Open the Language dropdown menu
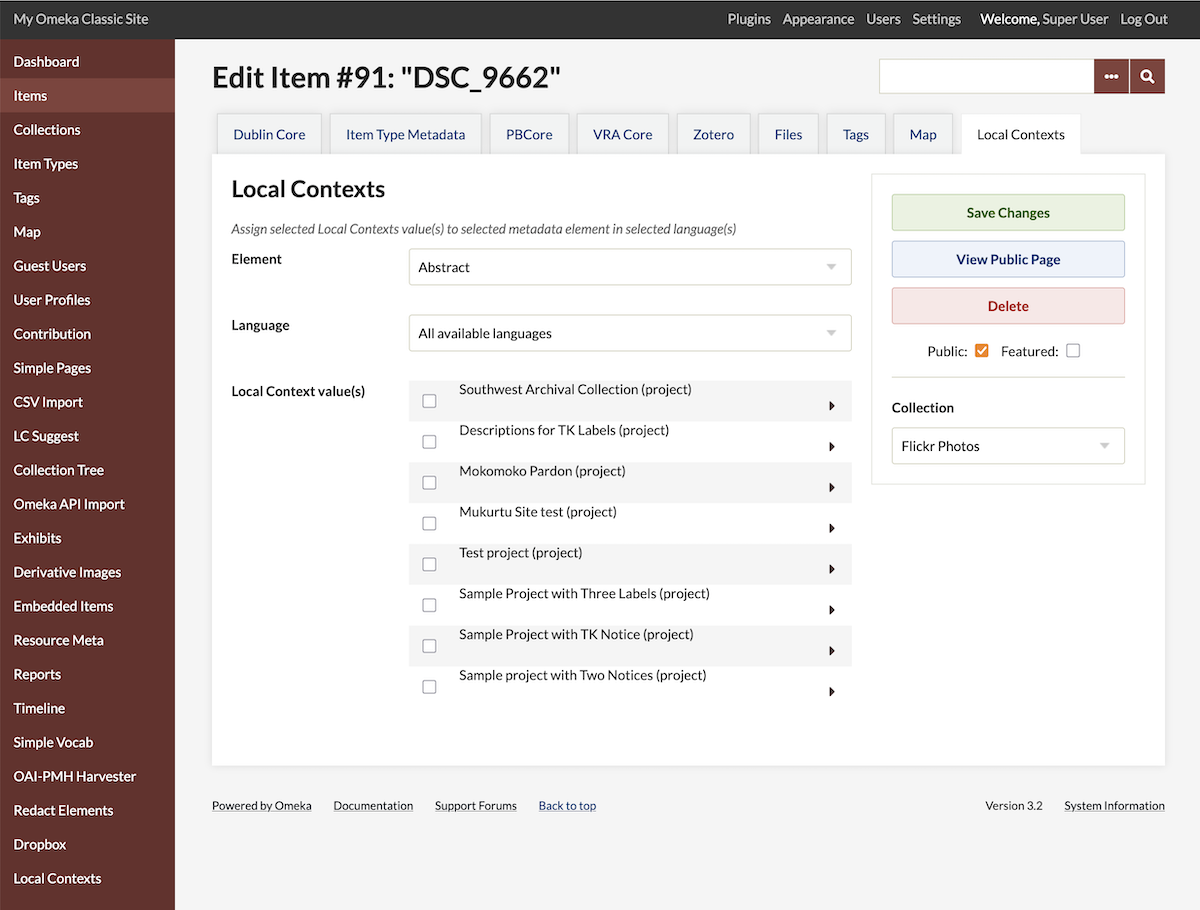This screenshot has height=910, width=1200. (x=629, y=333)
